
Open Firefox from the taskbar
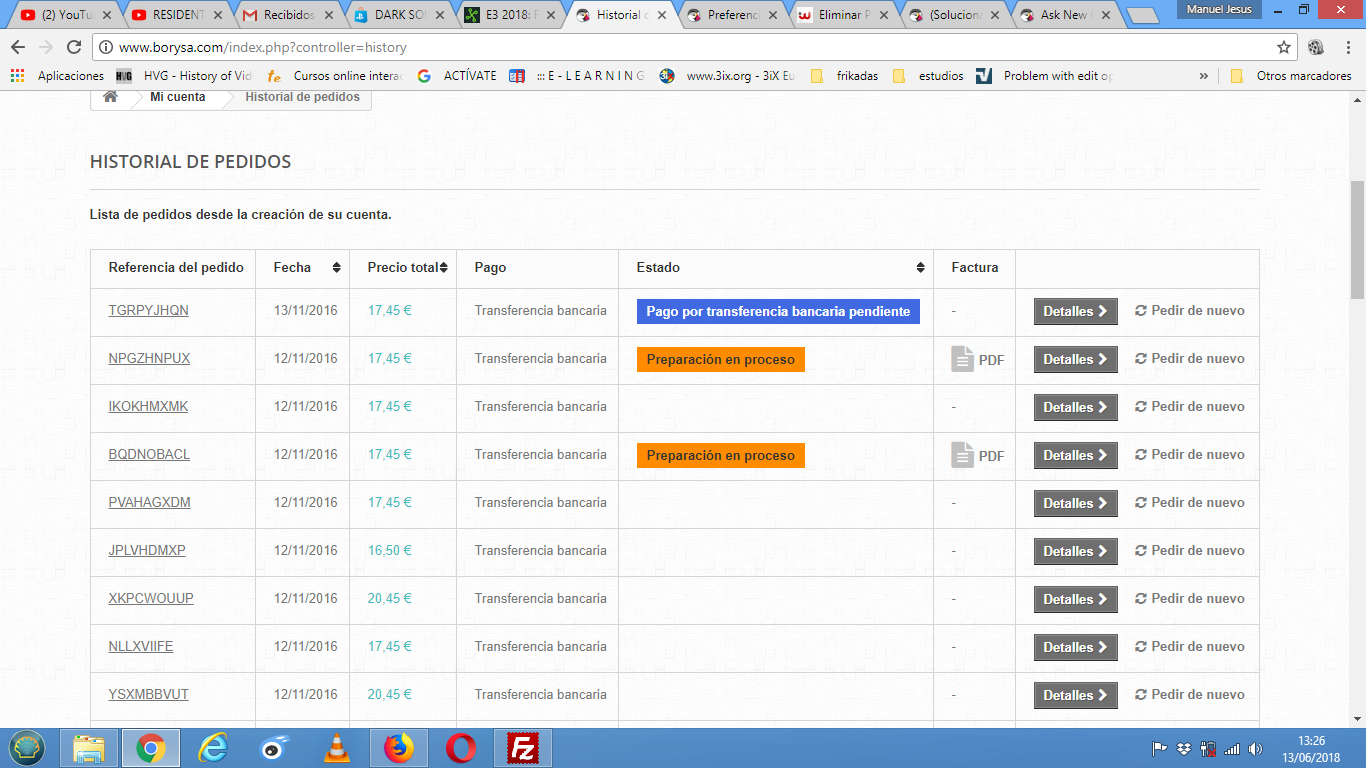pyautogui.click(x=399, y=748)
